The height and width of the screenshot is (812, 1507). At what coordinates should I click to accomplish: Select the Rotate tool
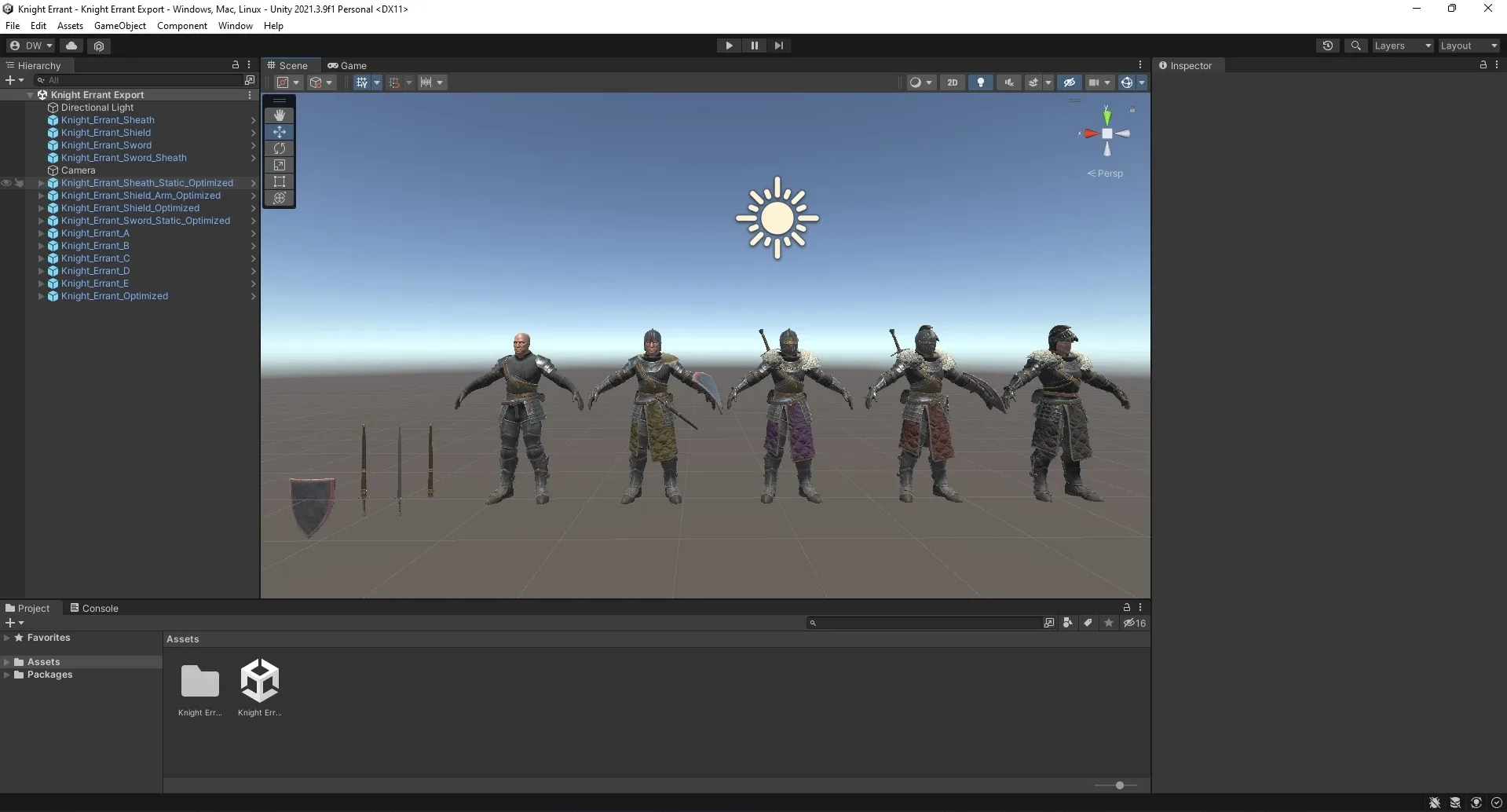coord(280,148)
